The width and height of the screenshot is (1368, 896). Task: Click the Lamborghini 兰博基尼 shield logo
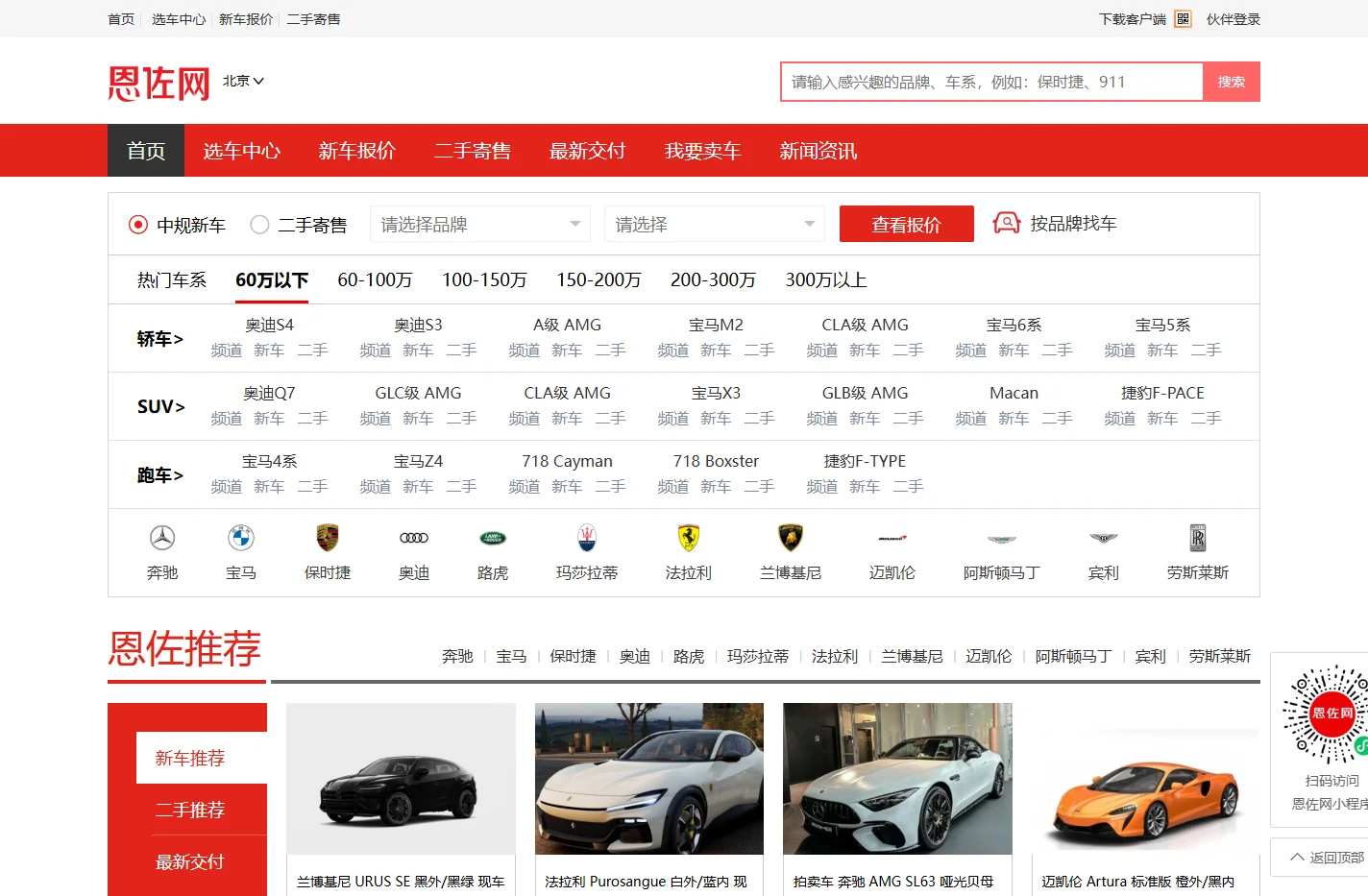click(791, 538)
